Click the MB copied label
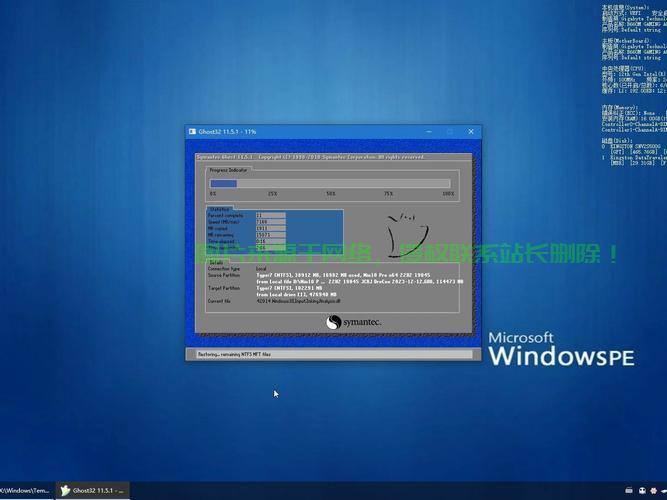The image size is (667, 500). [217, 229]
